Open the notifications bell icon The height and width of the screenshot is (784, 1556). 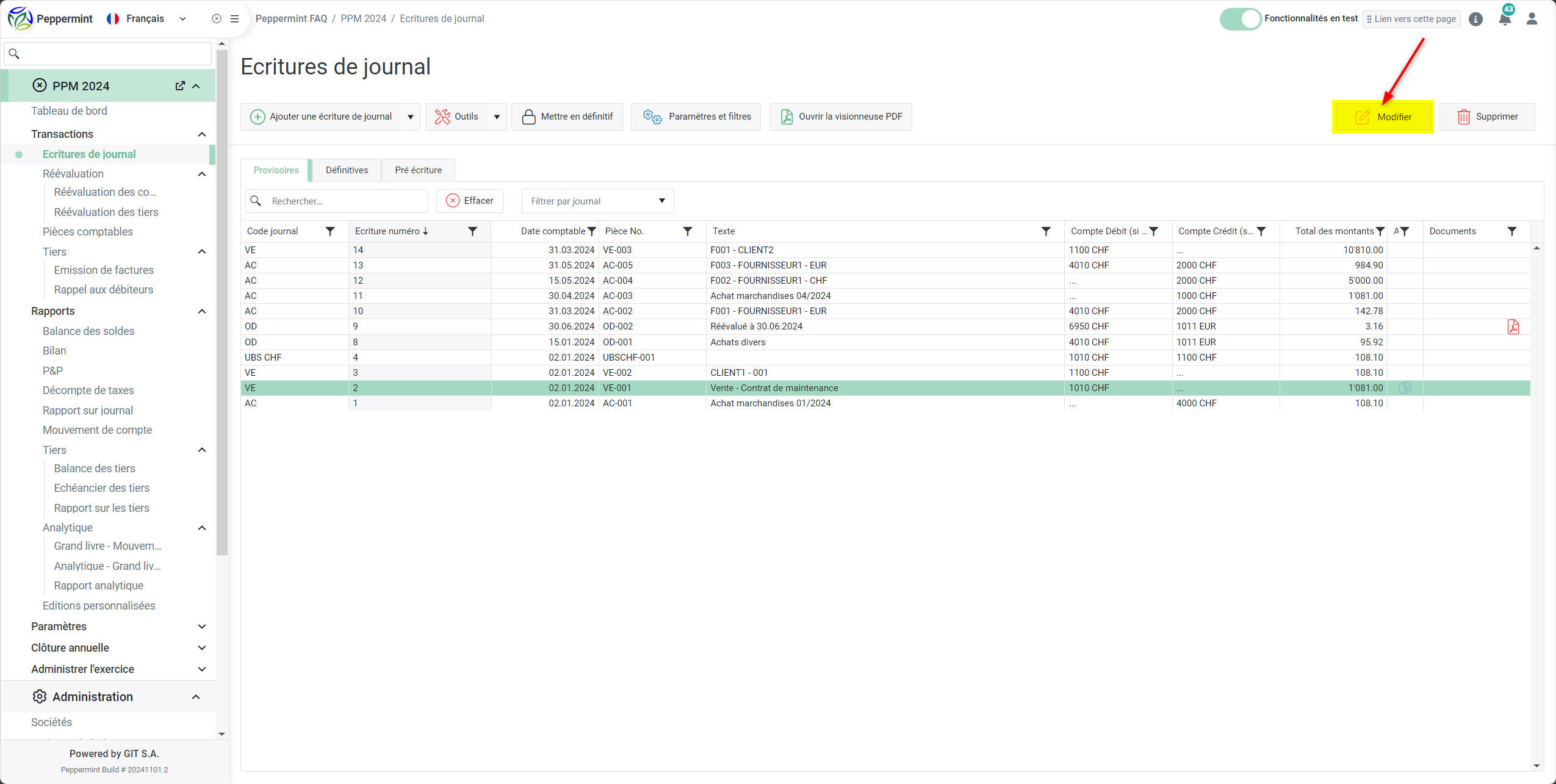(x=1505, y=19)
